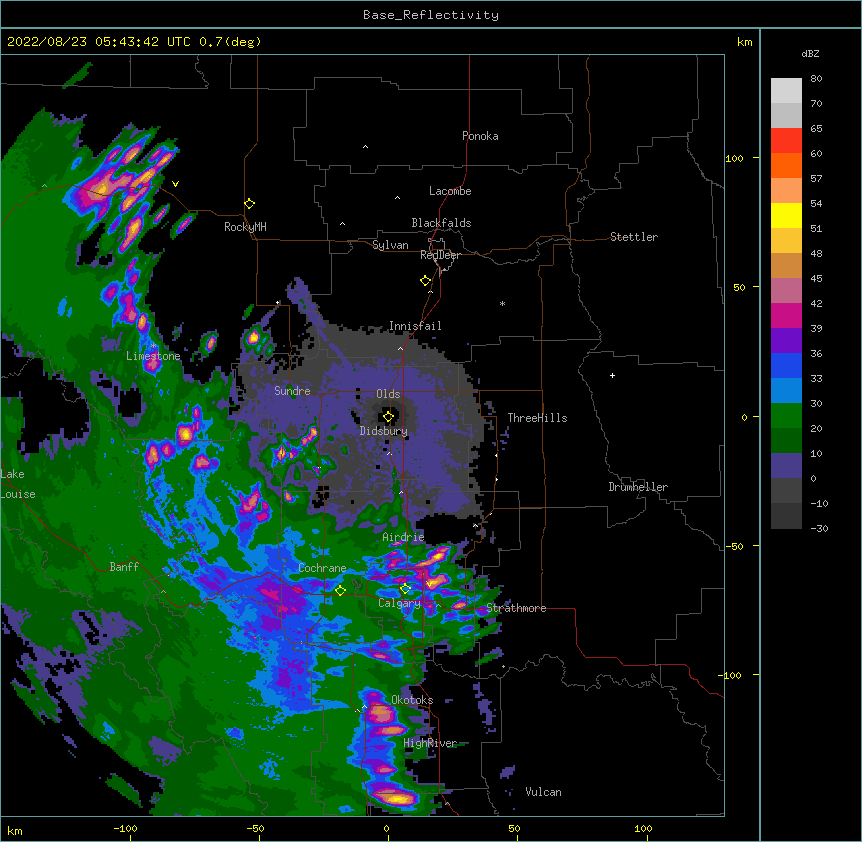
Task: Click the yellow diamond marker above Calgary label
Action: (405, 589)
